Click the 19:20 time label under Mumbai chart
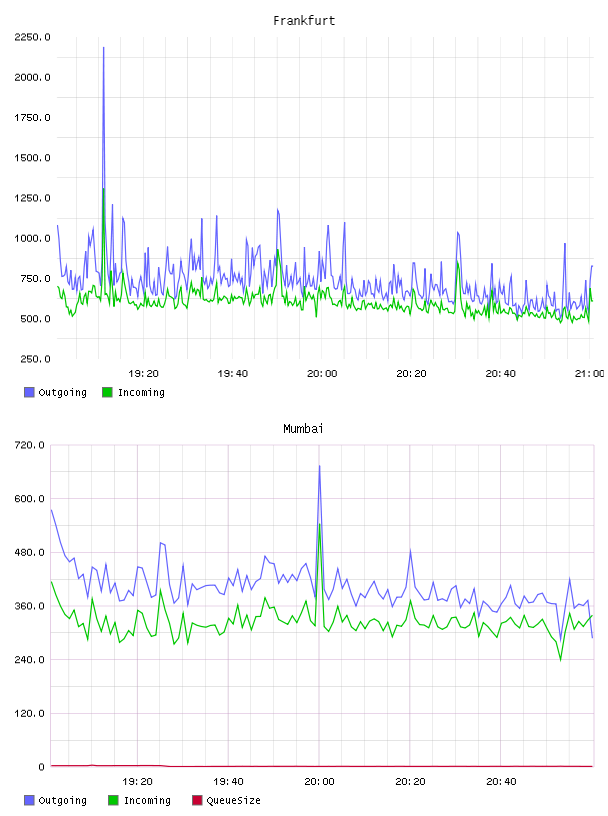The height and width of the screenshot is (816, 608). coord(137,782)
